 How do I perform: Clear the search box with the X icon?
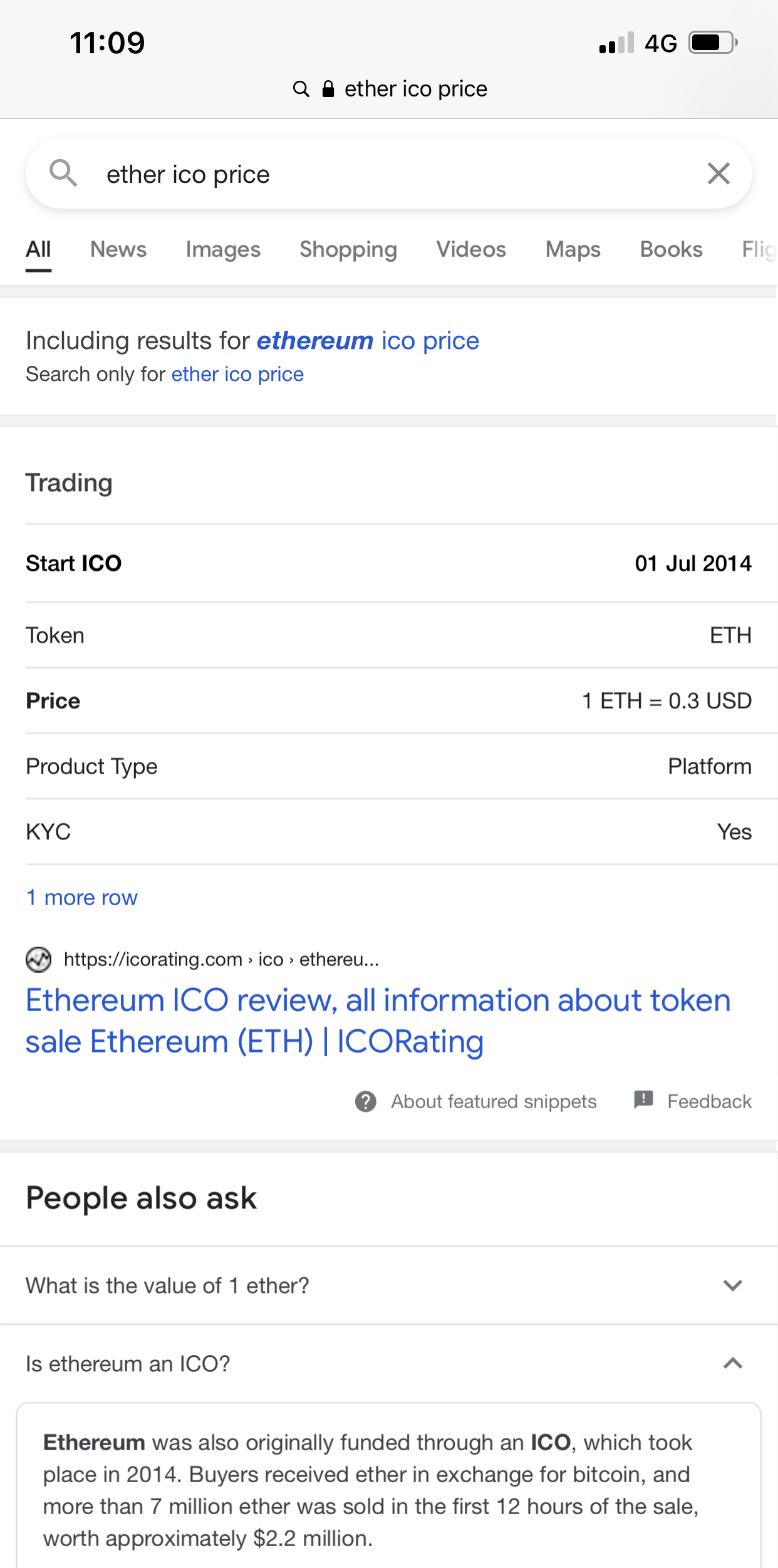click(x=718, y=174)
